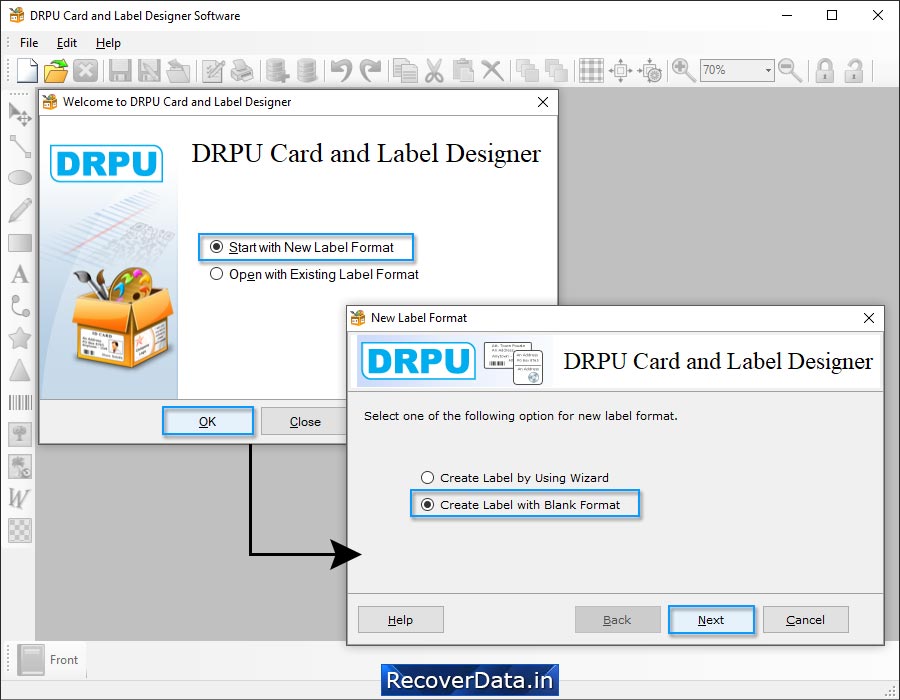Click the zoom out magnifier
The width and height of the screenshot is (900, 700).
click(790, 71)
